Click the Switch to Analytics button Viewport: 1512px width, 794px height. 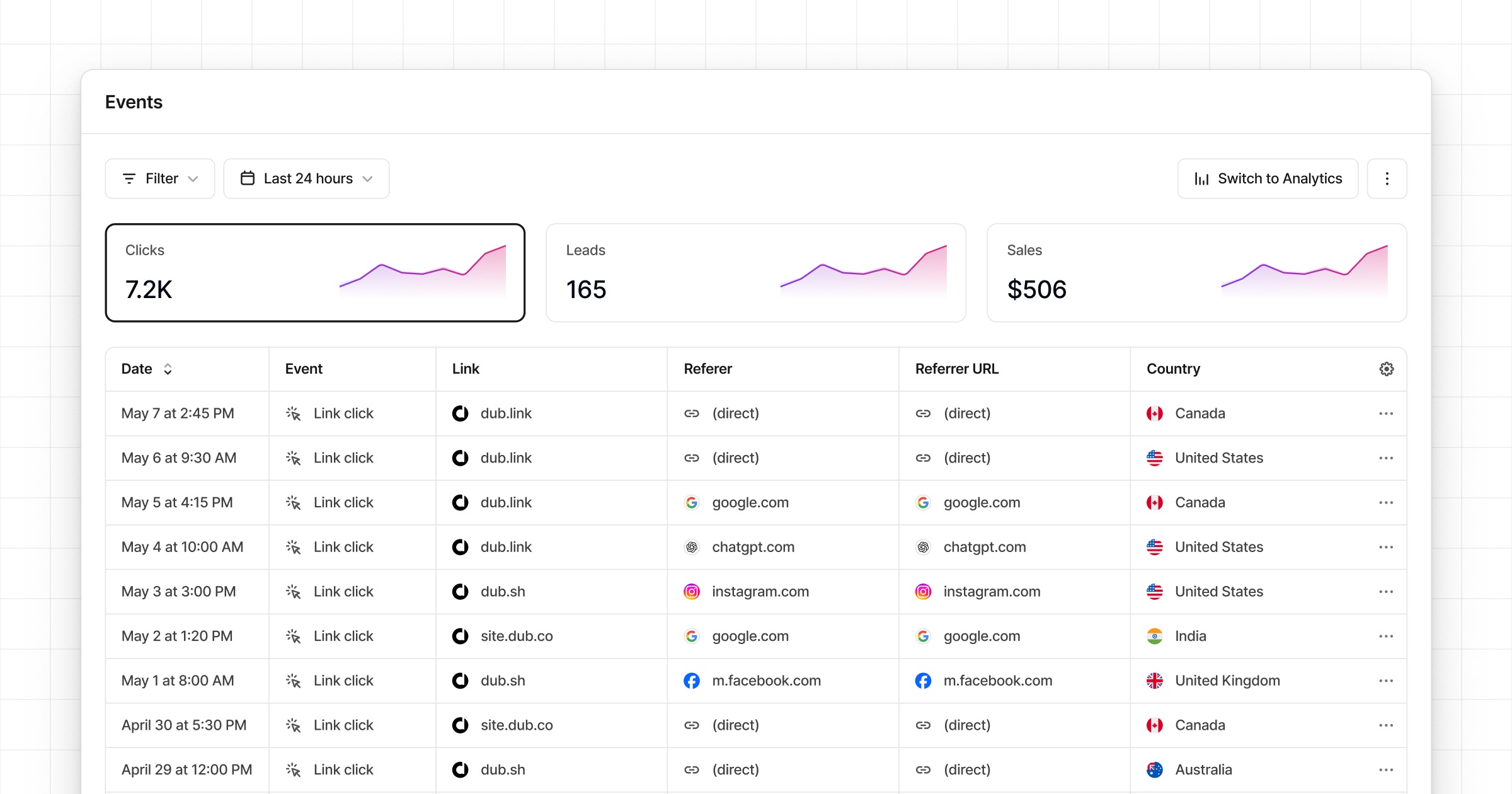point(1268,178)
